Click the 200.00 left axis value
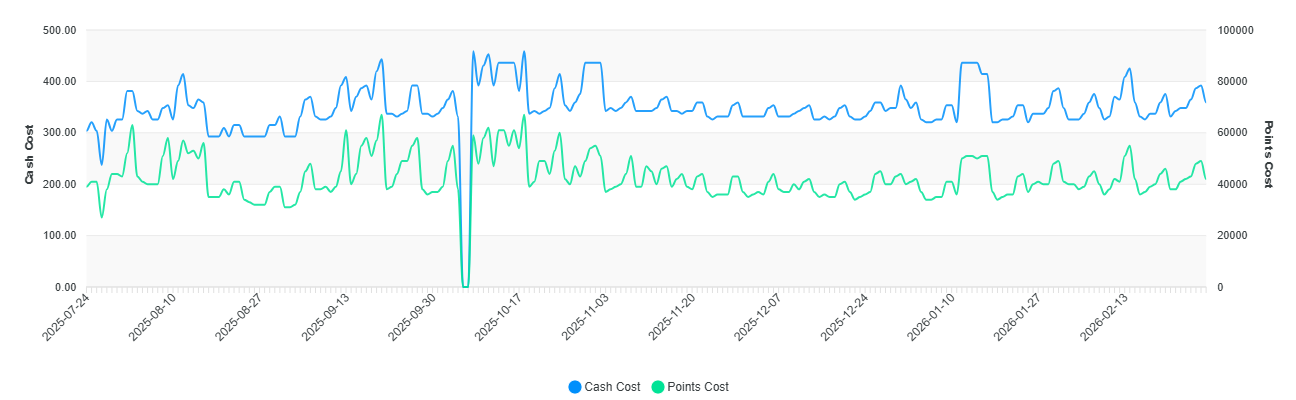 [60, 184]
